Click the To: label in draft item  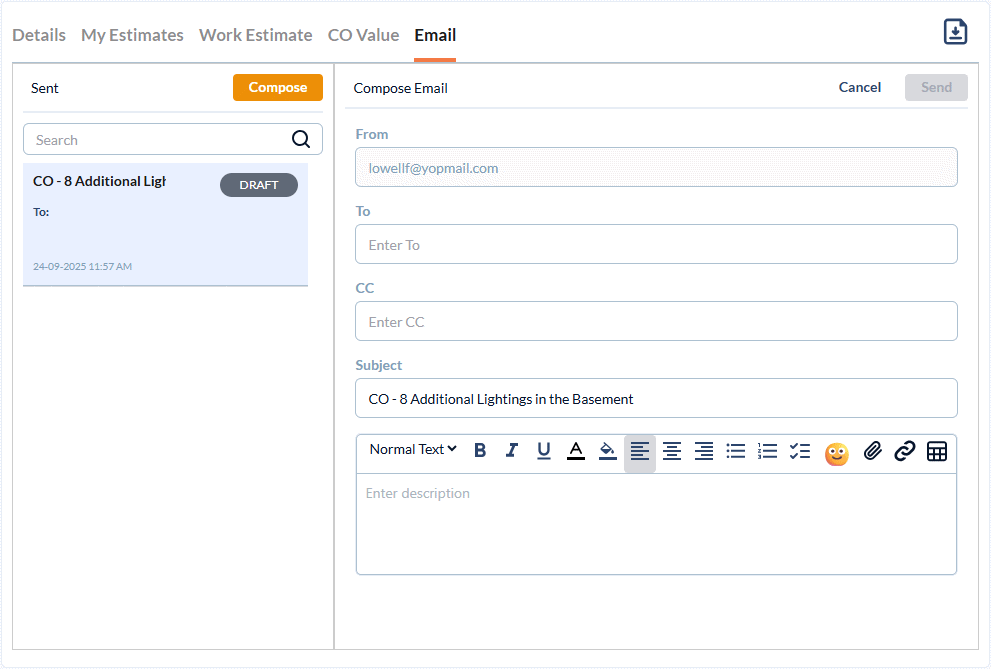click(41, 212)
